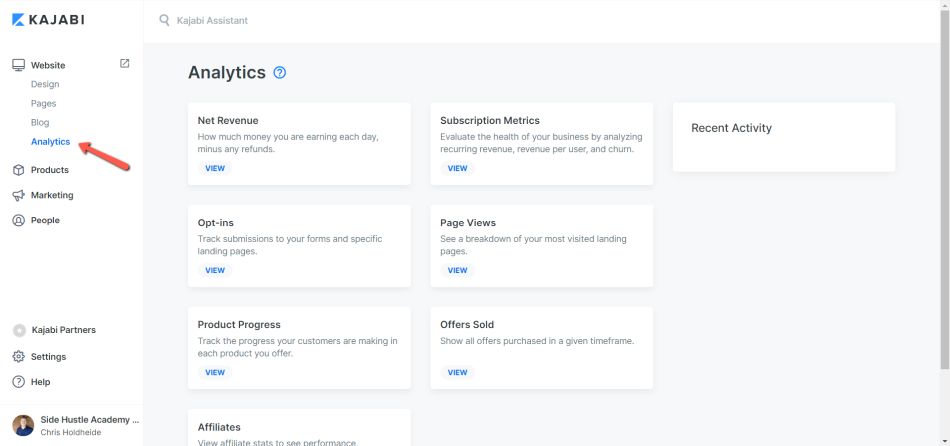Image resolution: width=950 pixels, height=446 pixels.
Task: Open People via the person icon
Action: pyautogui.click(x=19, y=221)
